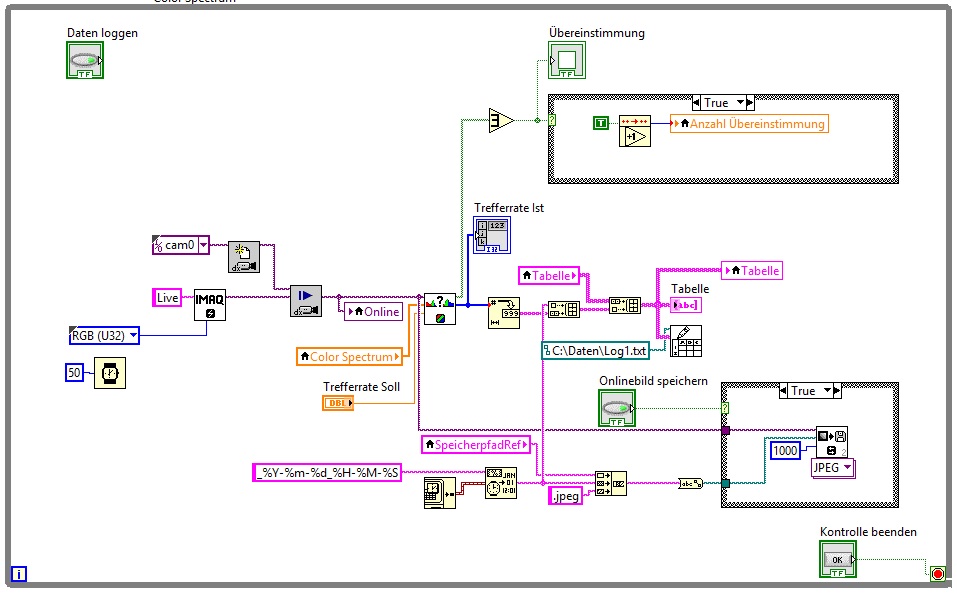957x609 pixels.
Task: Toggle the Daten loggen boolean control
Action: tap(85, 60)
